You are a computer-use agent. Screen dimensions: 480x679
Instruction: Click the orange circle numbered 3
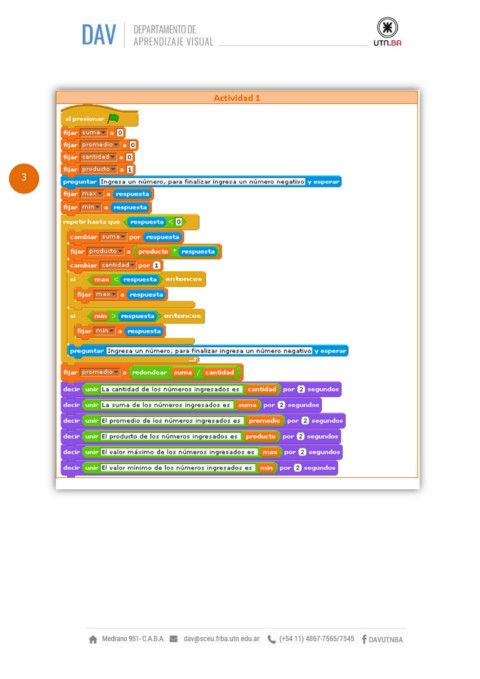pyautogui.click(x=24, y=178)
